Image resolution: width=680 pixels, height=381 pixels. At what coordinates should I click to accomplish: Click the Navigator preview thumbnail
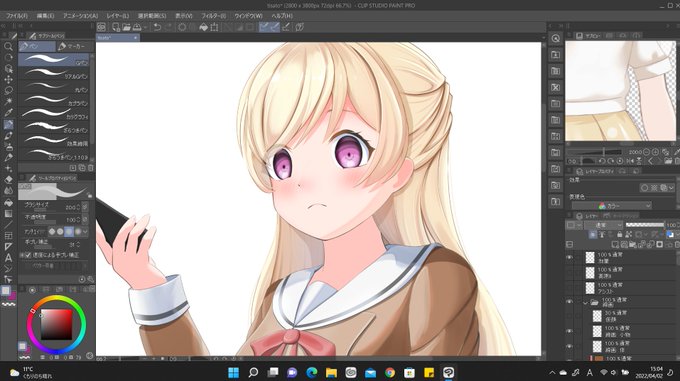[x=621, y=91]
